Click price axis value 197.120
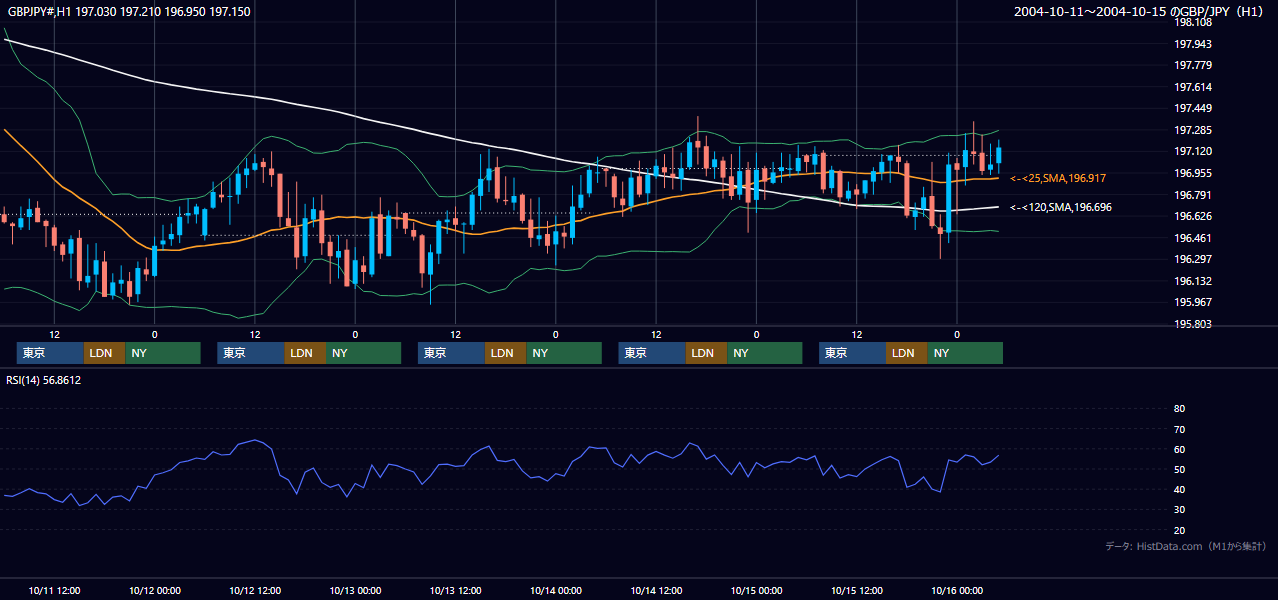 [x=1192, y=151]
